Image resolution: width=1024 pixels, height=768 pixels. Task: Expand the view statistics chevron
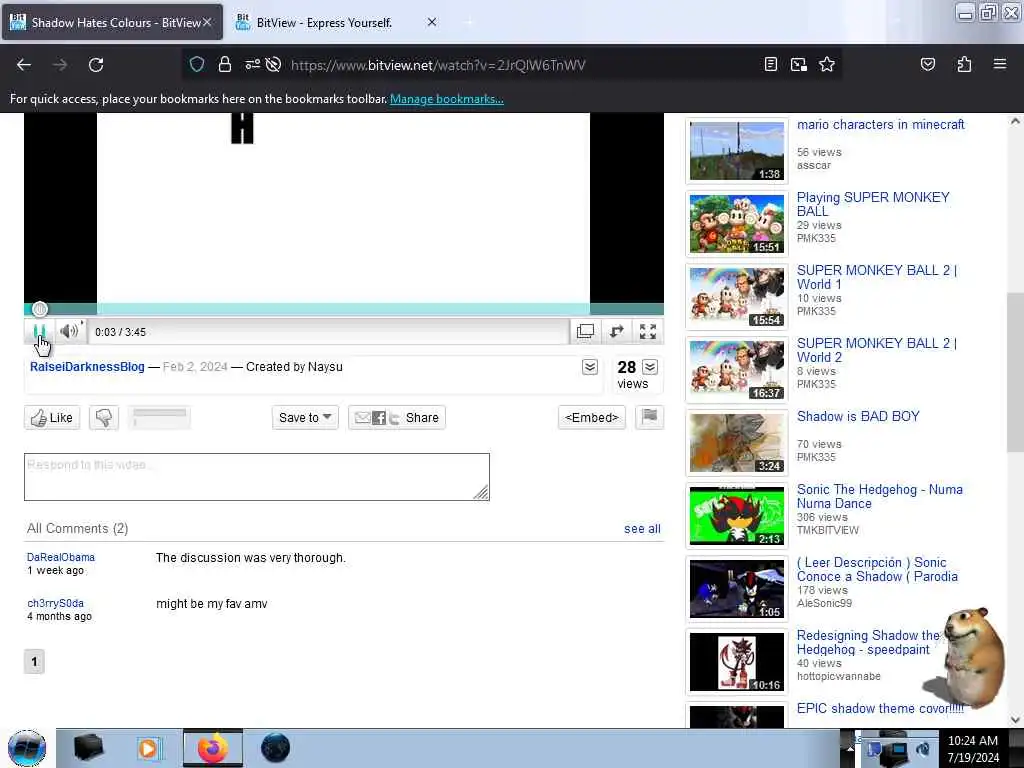tap(650, 367)
